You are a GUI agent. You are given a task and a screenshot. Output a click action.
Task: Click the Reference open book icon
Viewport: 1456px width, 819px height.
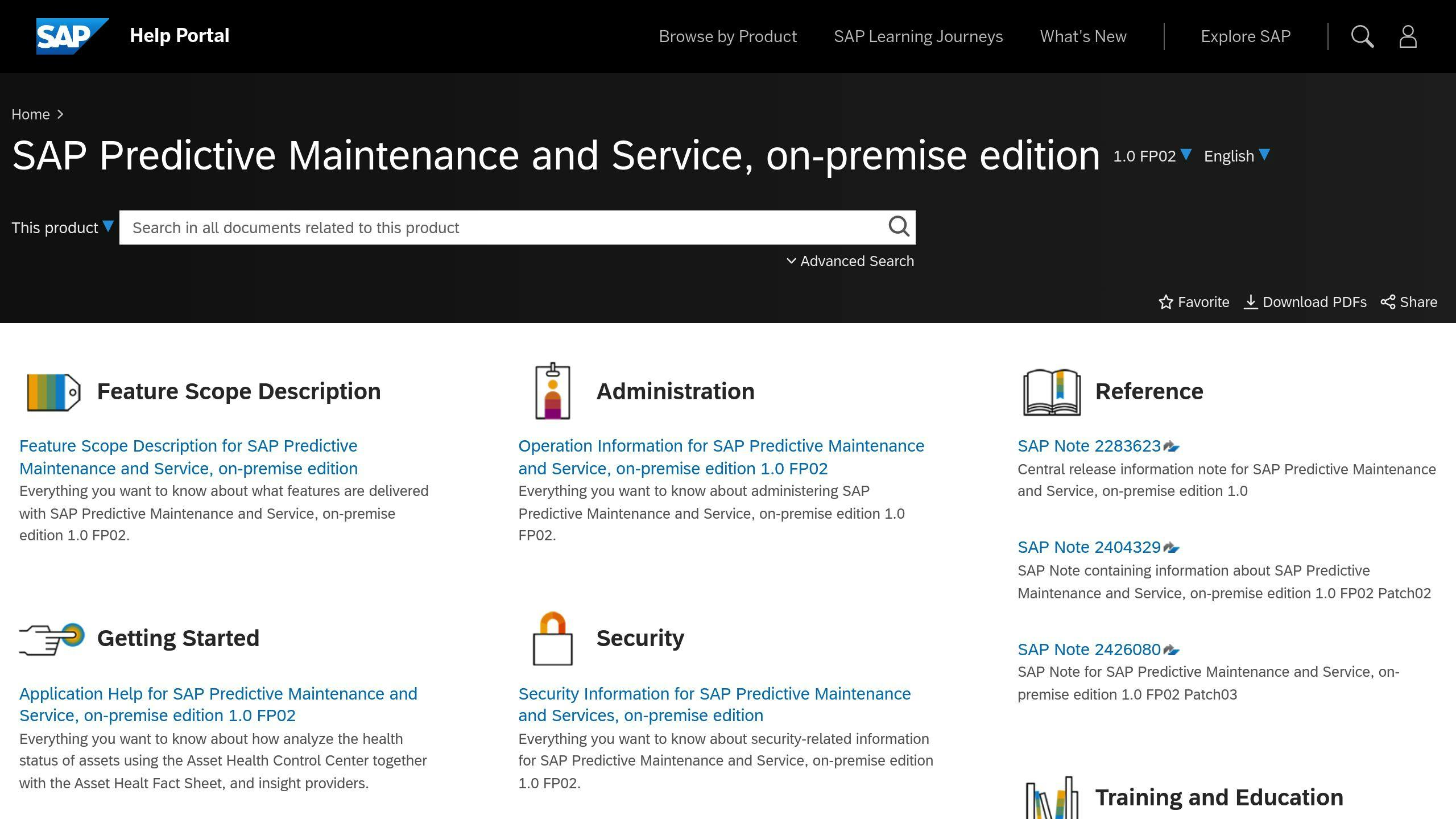(1052, 392)
